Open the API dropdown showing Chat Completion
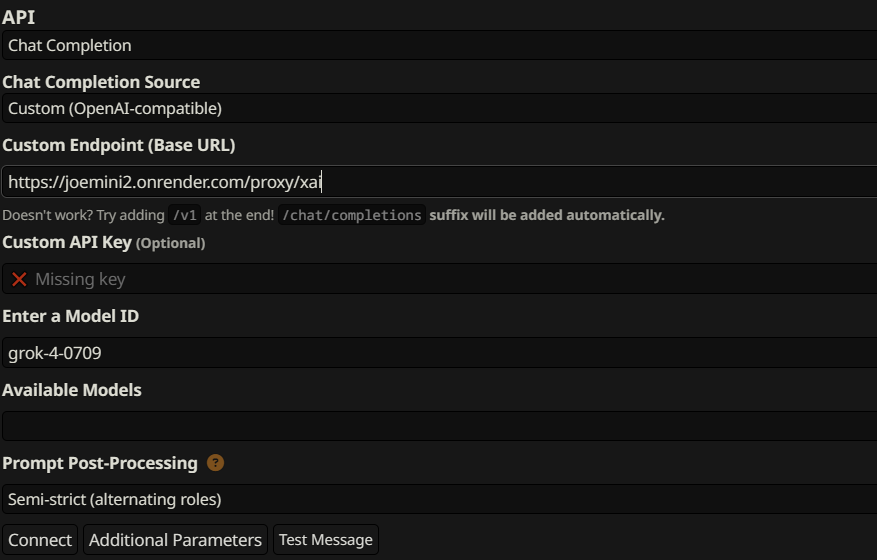This screenshot has width=877, height=560. coord(438,45)
